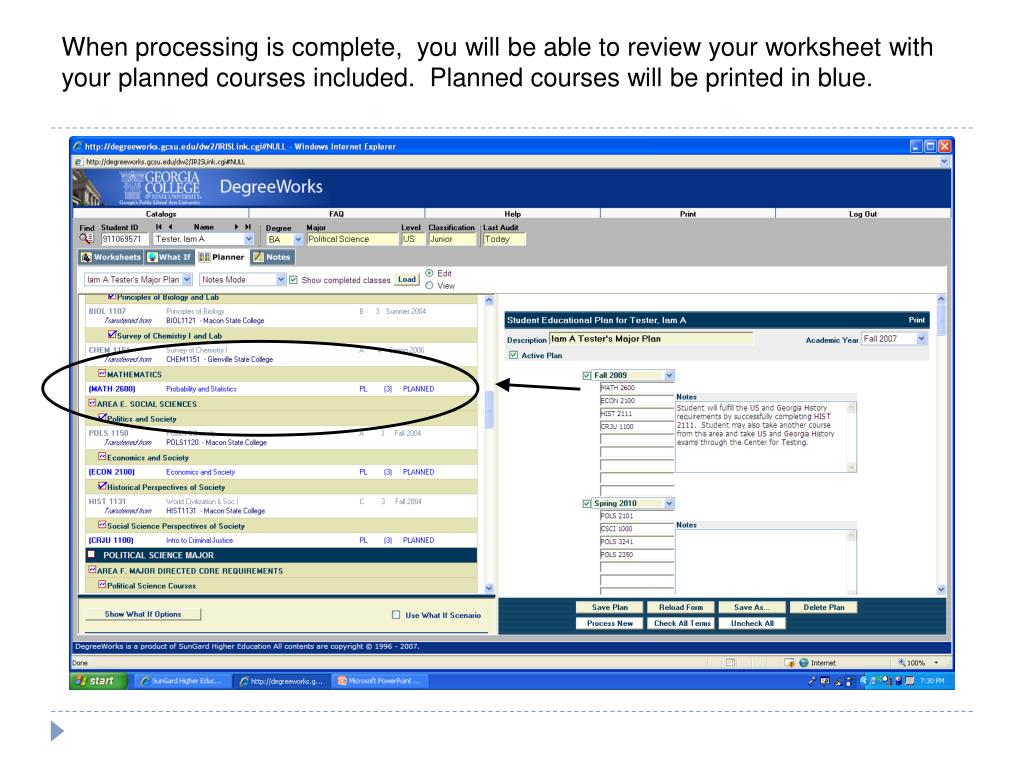This screenshot has height=768, width=1024.
Task: Toggle Survey of Chemistry I and Lab checkbox
Action: click(112, 334)
